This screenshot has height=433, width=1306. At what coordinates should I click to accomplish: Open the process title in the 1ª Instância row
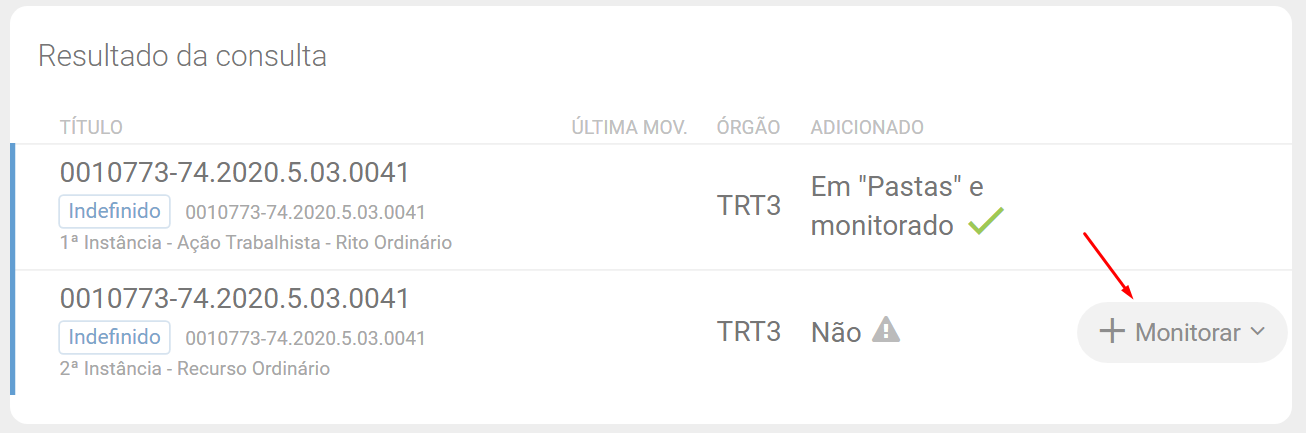(235, 173)
